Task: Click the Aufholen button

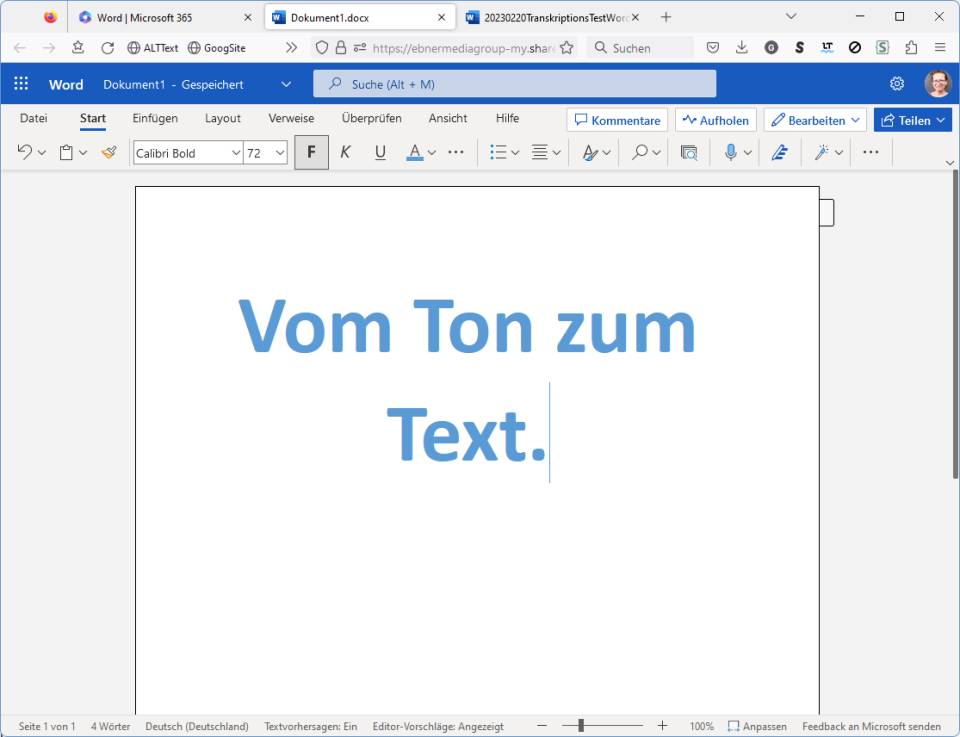Action: (715, 120)
